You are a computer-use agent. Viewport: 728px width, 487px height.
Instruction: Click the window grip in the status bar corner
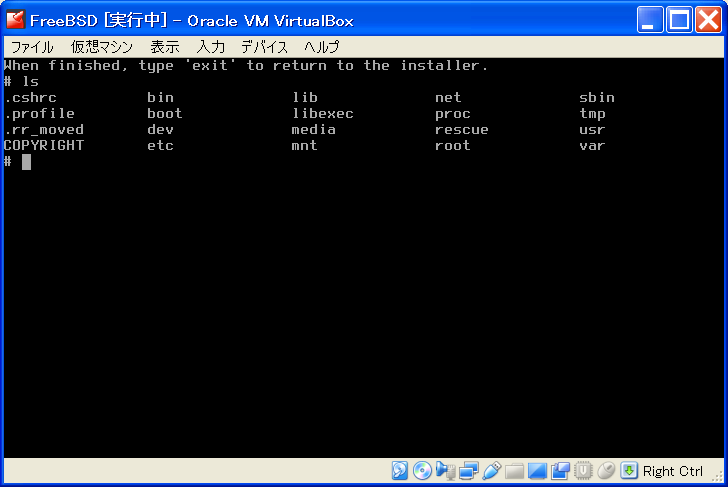(x=718, y=475)
